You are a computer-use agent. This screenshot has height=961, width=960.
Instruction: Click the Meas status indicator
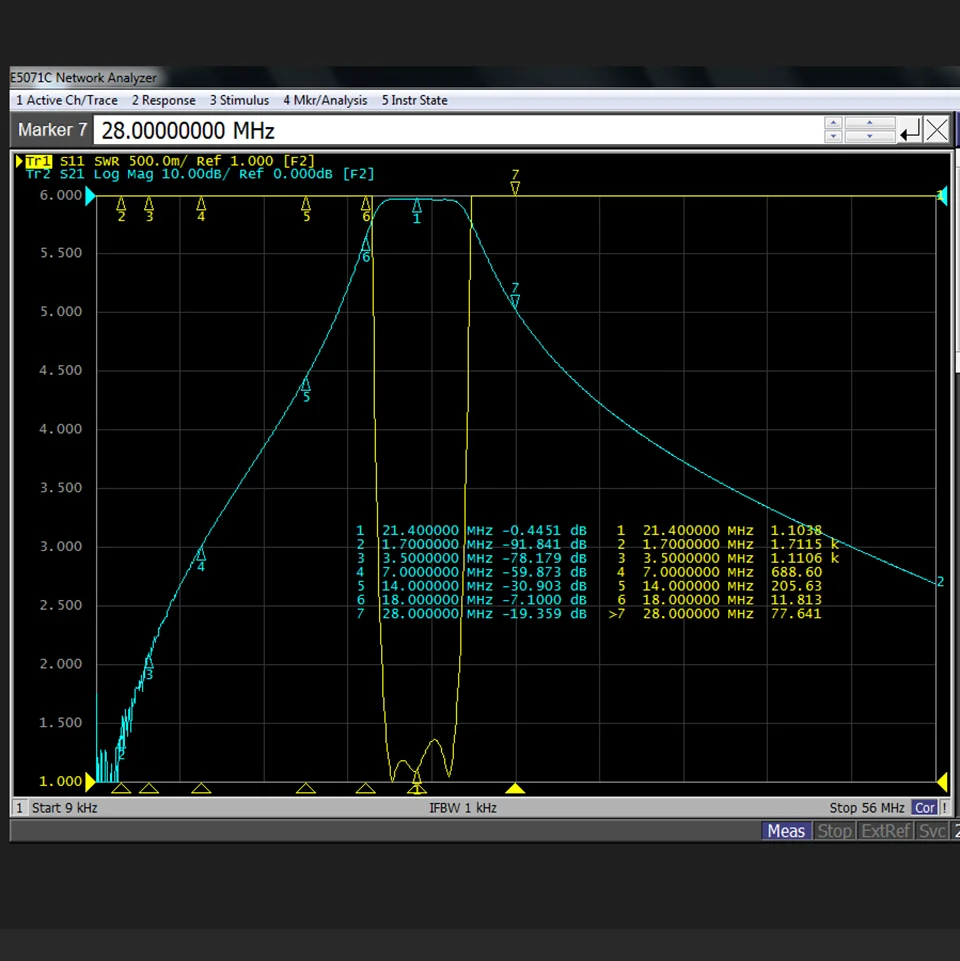[x=786, y=831]
